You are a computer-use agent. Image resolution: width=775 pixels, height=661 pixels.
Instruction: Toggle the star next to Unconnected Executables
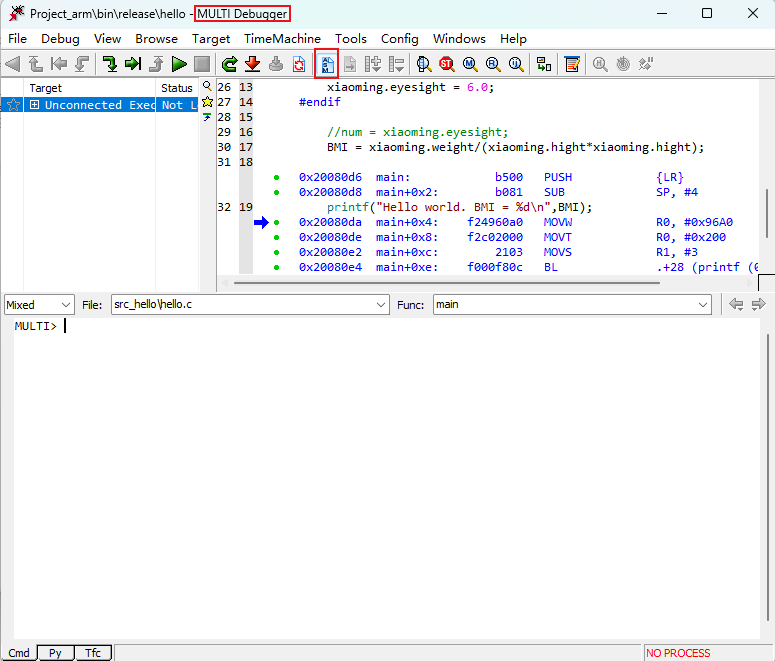[13, 105]
